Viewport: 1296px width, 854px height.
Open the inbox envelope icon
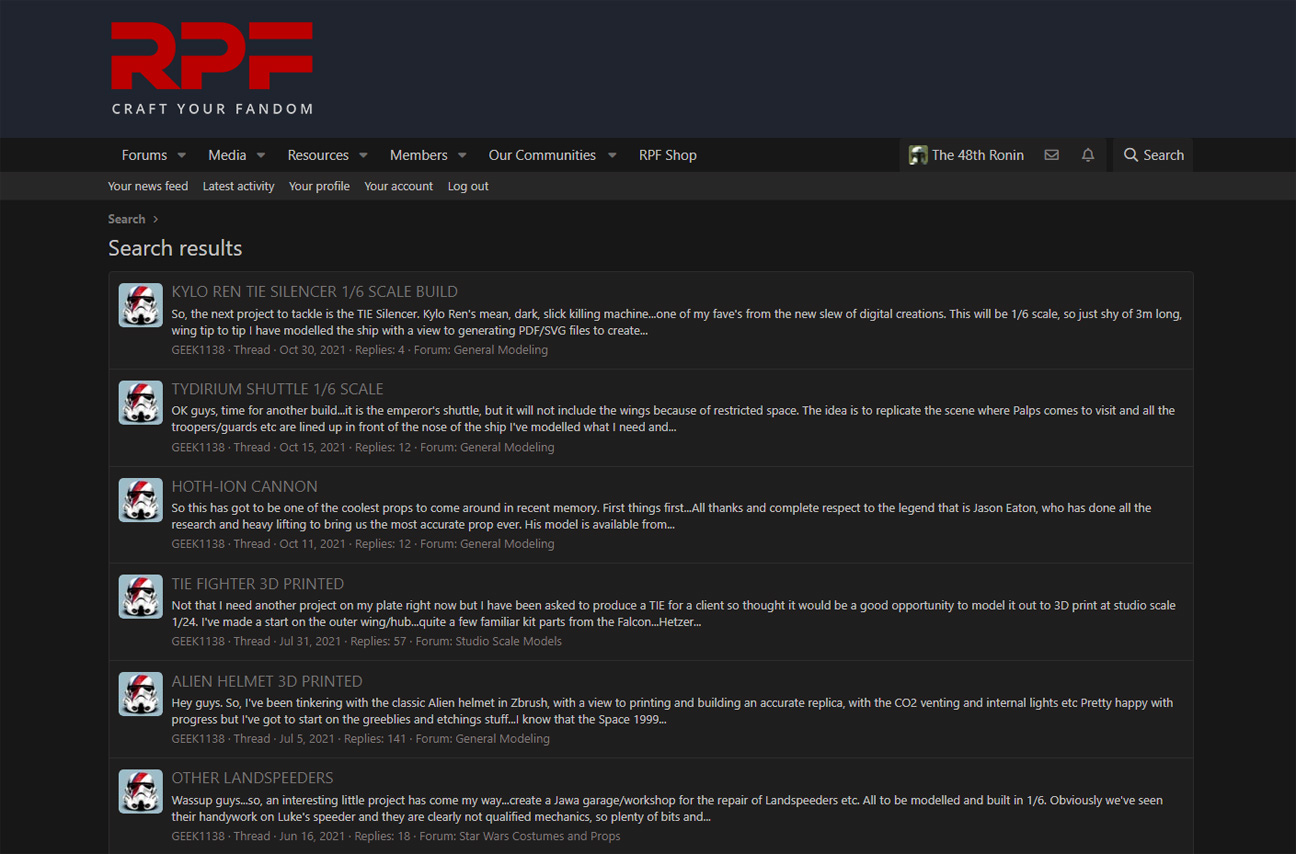tap(1051, 155)
